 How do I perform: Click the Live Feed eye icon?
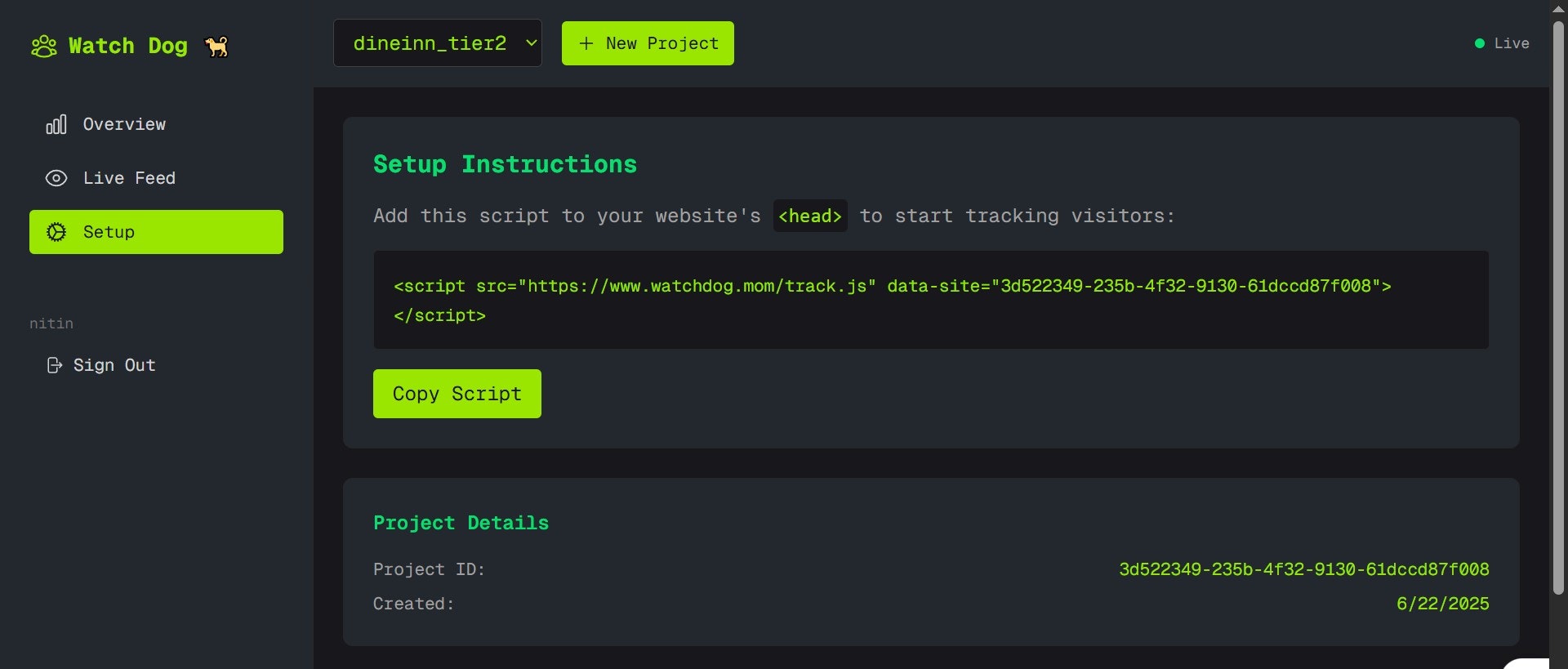[x=56, y=178]
